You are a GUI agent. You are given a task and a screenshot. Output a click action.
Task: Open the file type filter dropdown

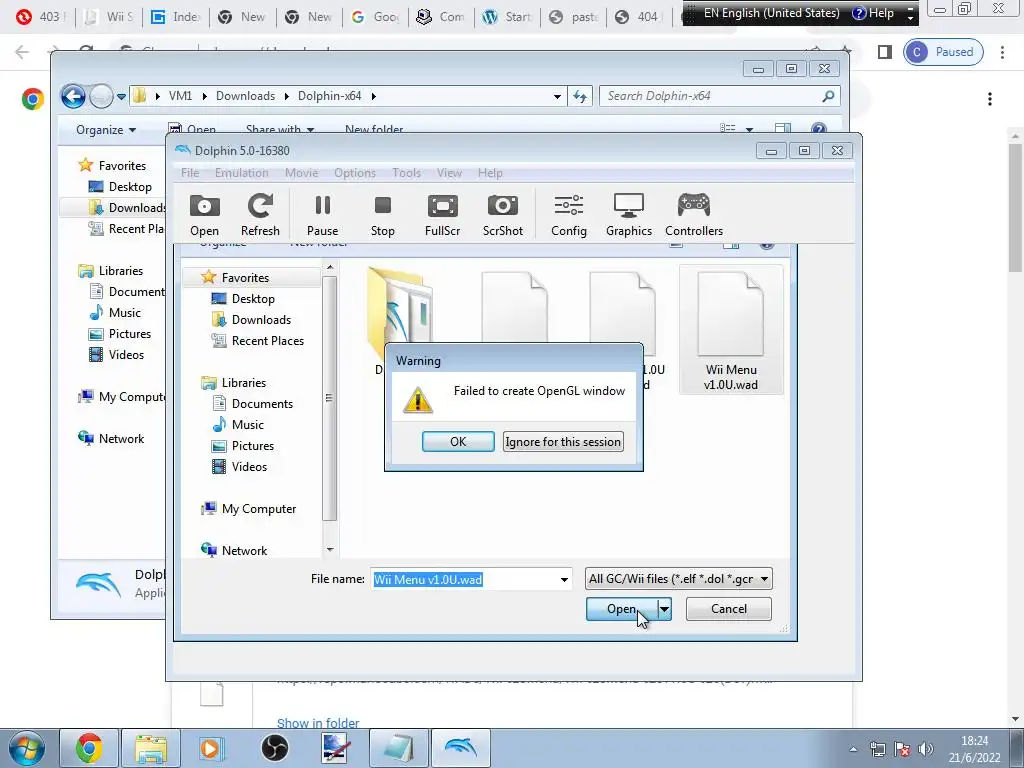679,579
